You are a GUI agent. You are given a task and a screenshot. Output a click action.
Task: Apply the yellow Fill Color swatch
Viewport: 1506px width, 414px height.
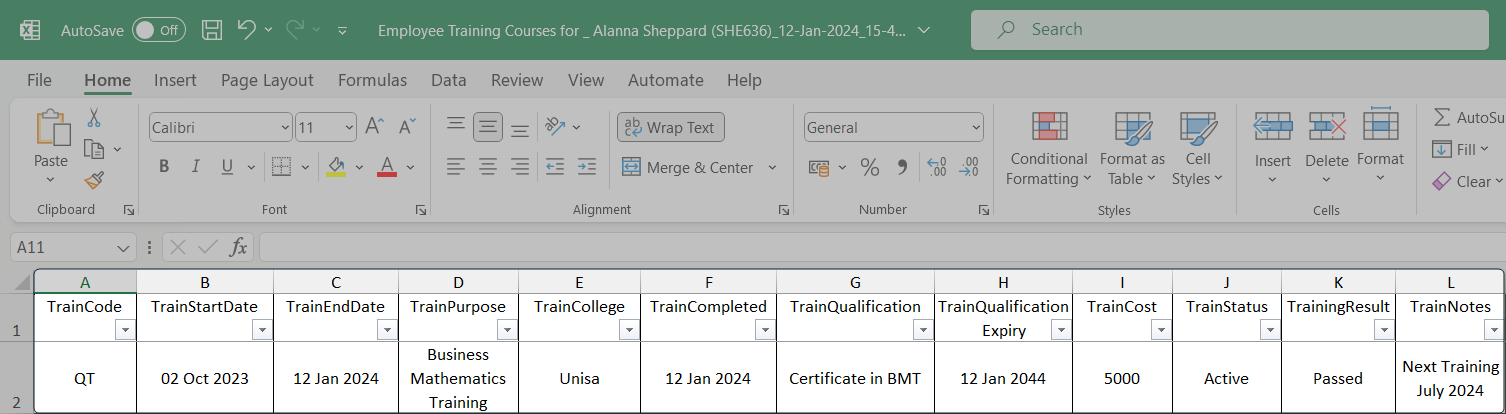pyautogui.click(x=336, y=167)
